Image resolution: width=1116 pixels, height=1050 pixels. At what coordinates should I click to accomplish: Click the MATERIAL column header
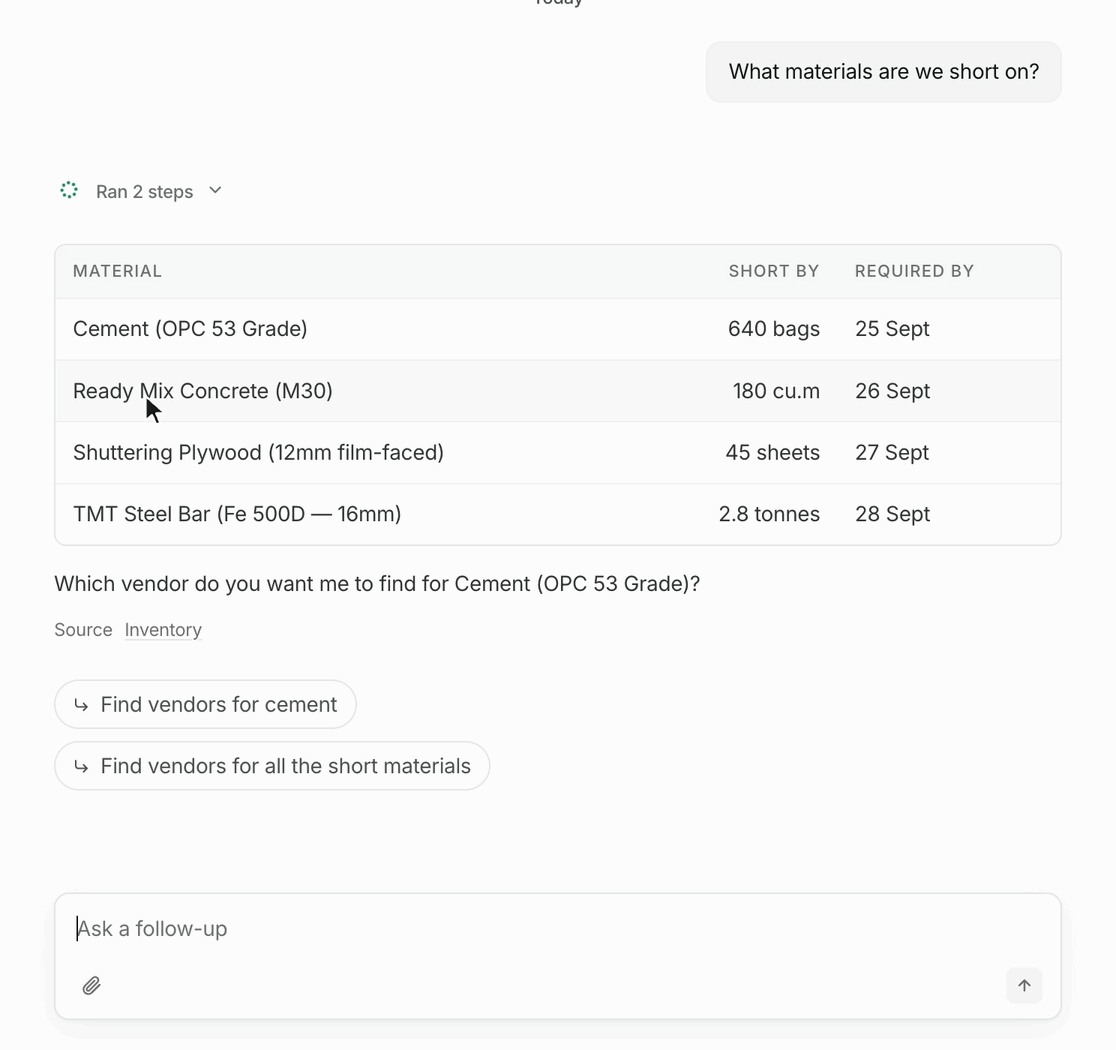[117, 271]
